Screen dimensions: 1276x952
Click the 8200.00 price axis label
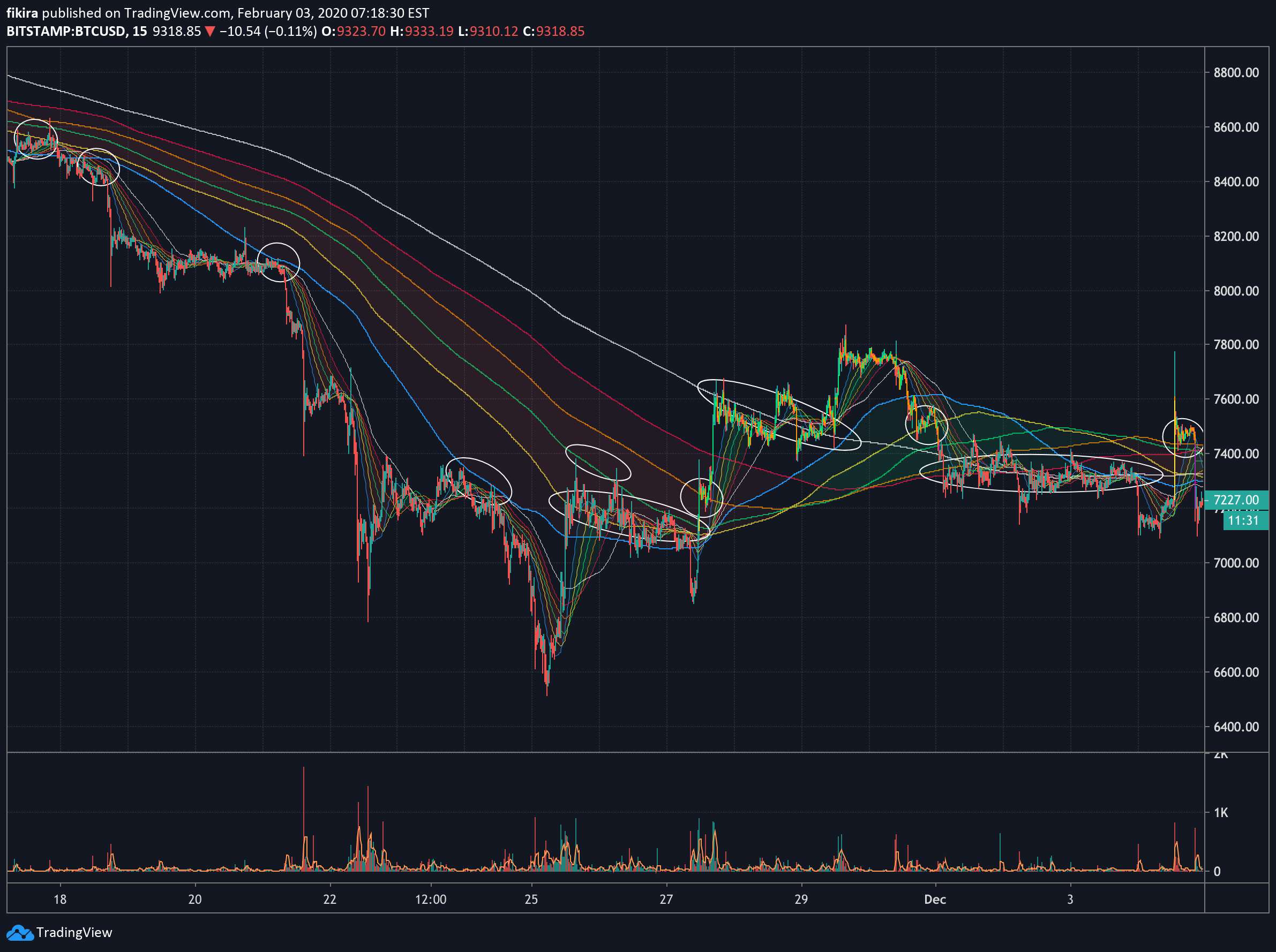coord(1236,236)
